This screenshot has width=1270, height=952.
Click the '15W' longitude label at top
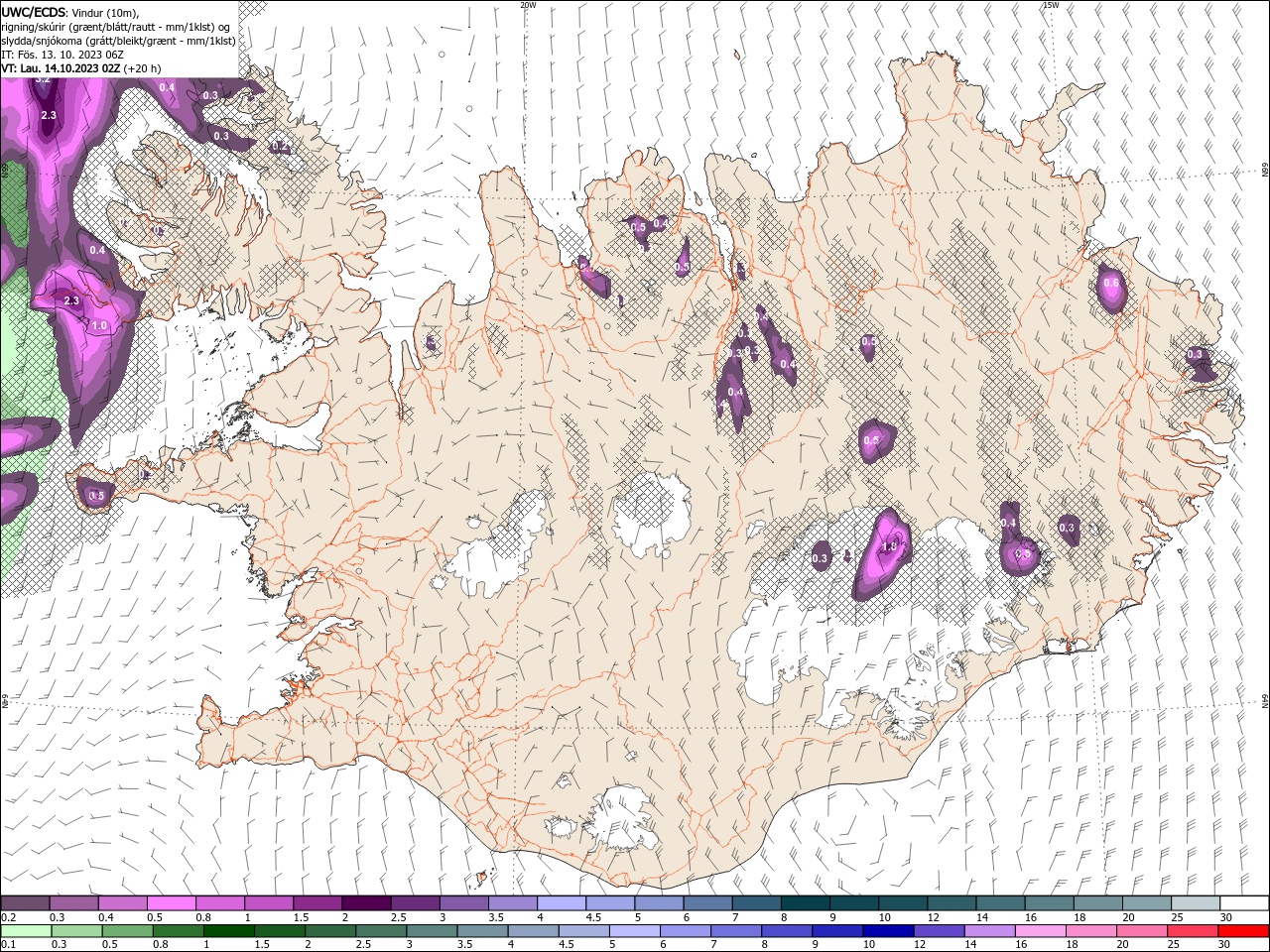(x=1051, y=5)
